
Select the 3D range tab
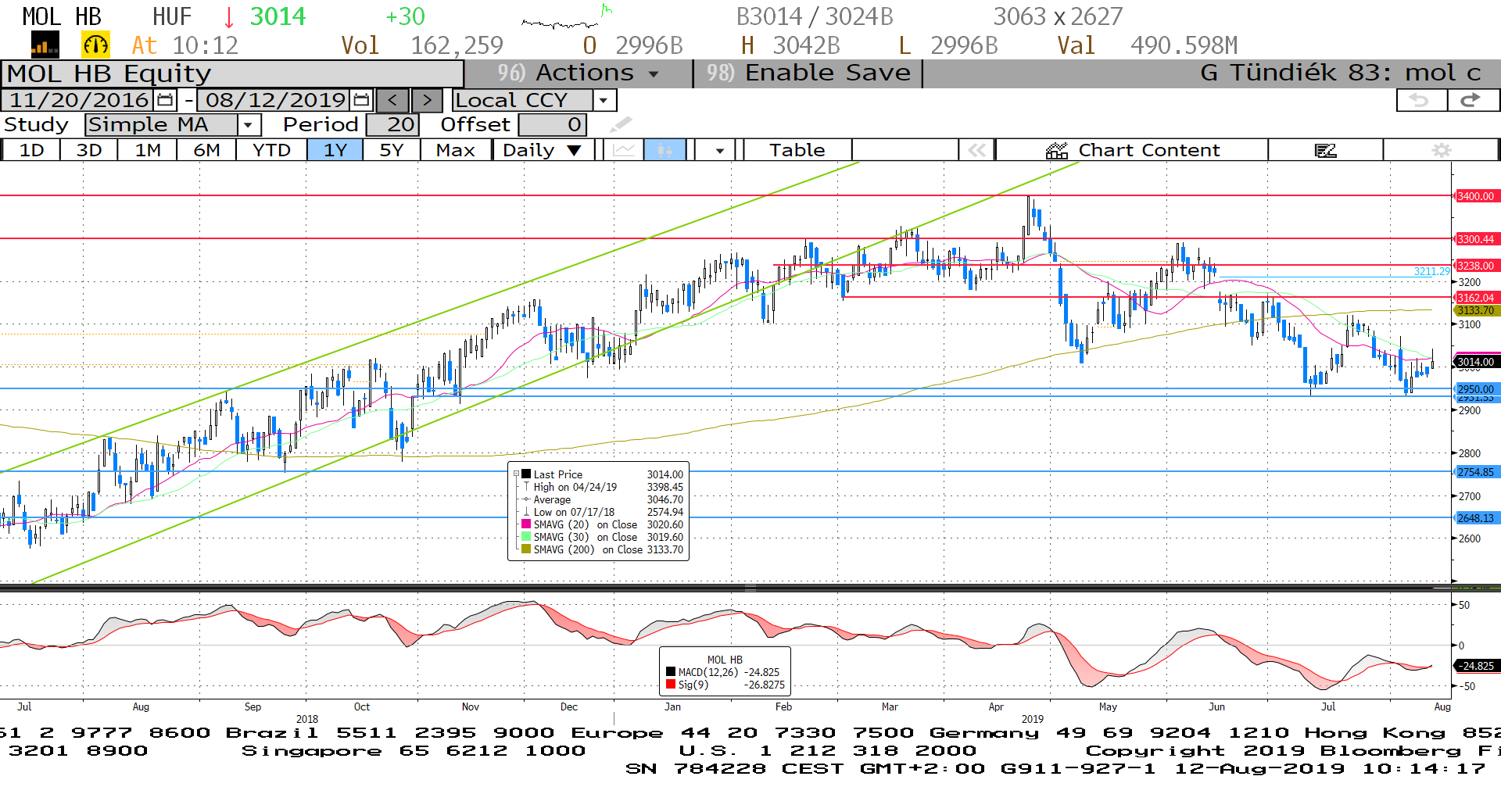(89, 149)
